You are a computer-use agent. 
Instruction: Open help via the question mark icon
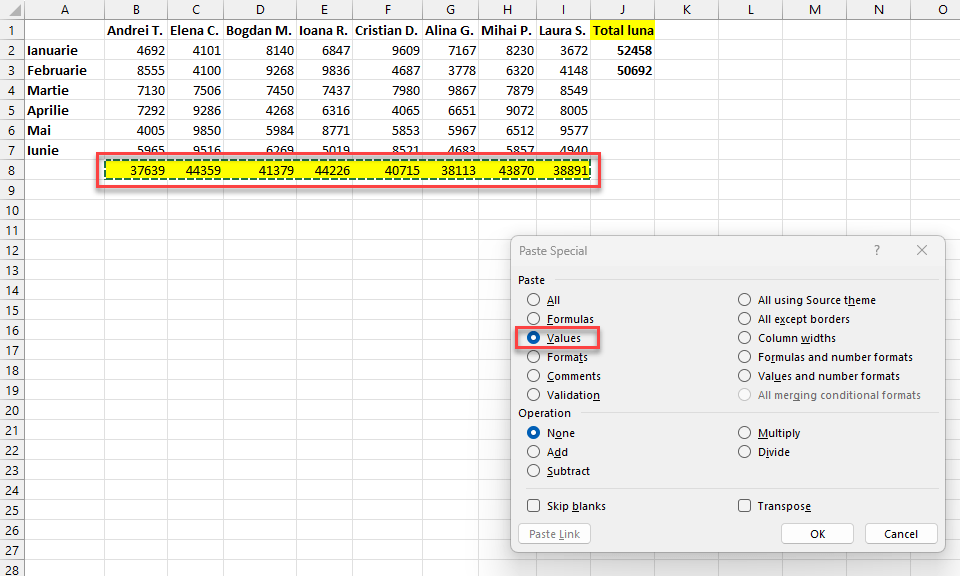tap(876, 250)
